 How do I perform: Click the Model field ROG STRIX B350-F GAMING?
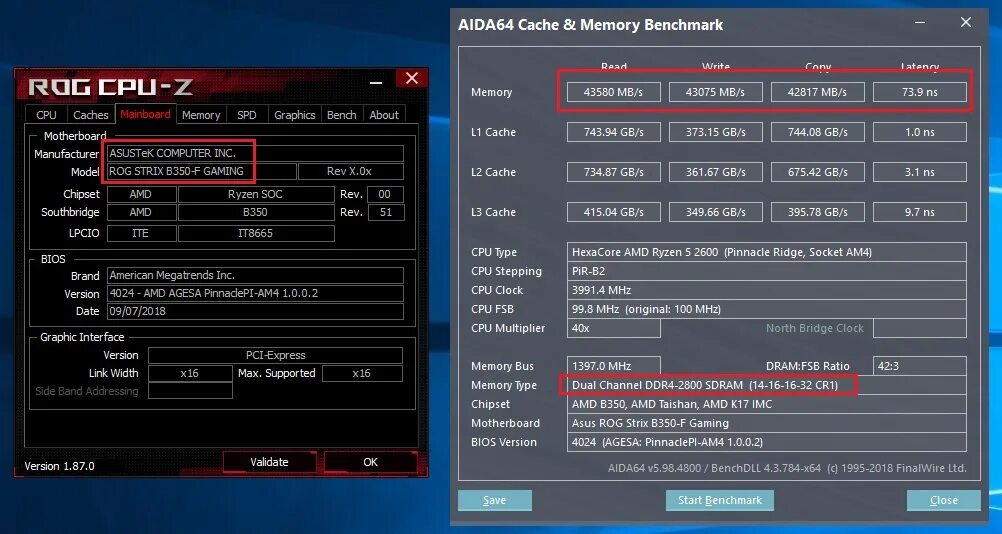pyautogui.click(x=202, y=171)
